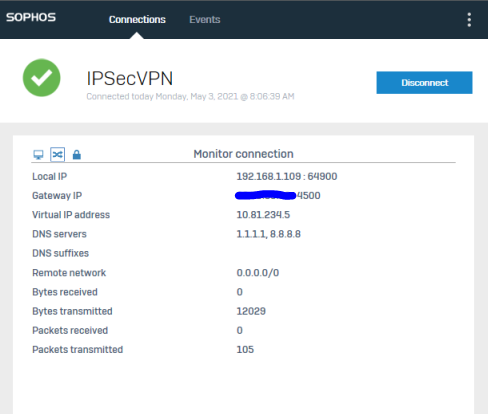Select the padlock security icon
The width and height of the screenshot is (488, 414).
77,154
